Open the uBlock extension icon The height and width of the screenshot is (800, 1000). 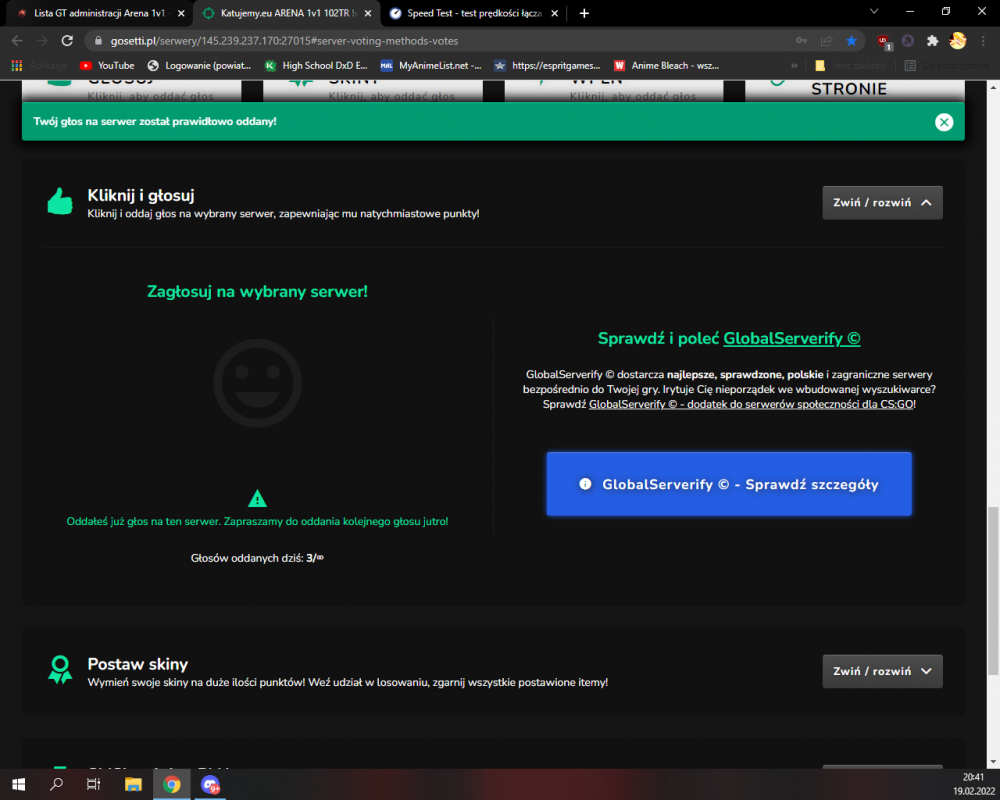pos(884,41)
